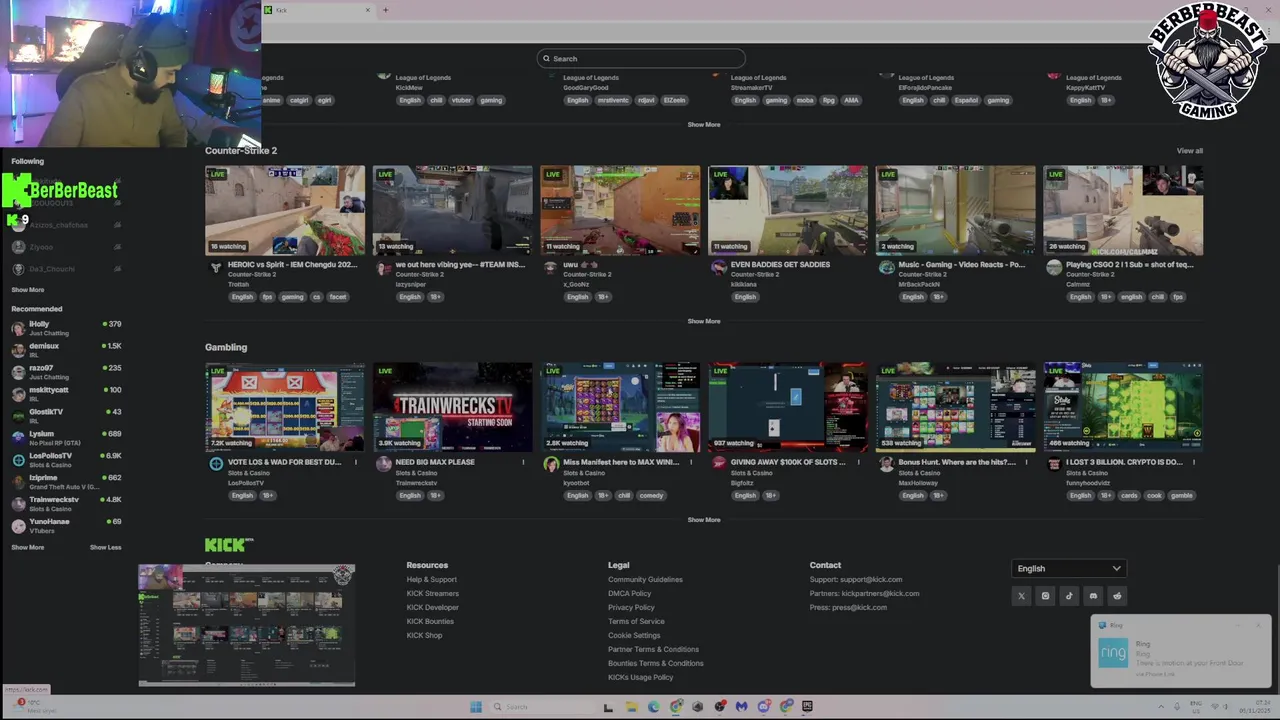Open Terms of Service link

point(636,622)
